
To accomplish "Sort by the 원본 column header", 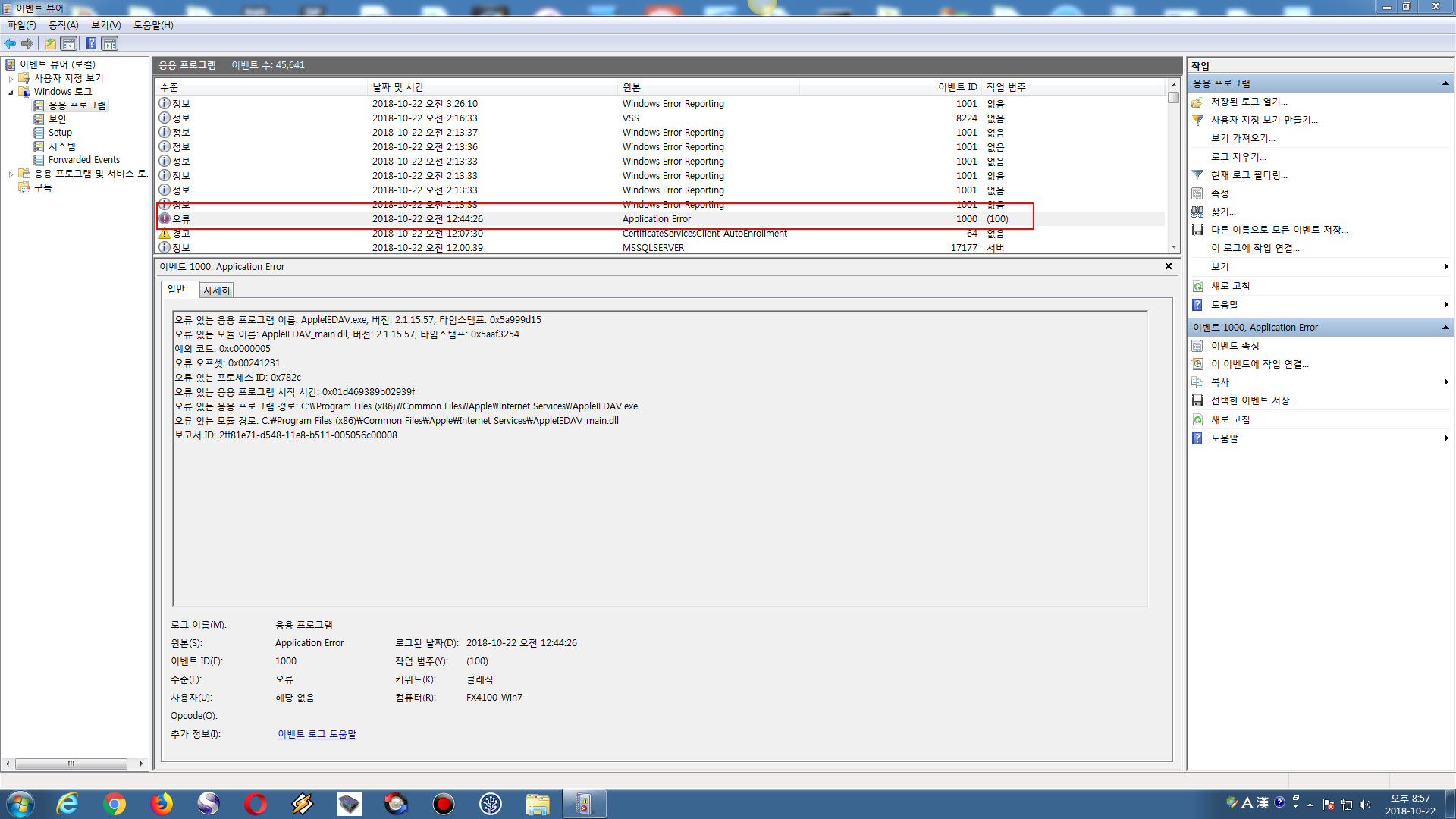I will pyautogui.click(x=709, y=87).
